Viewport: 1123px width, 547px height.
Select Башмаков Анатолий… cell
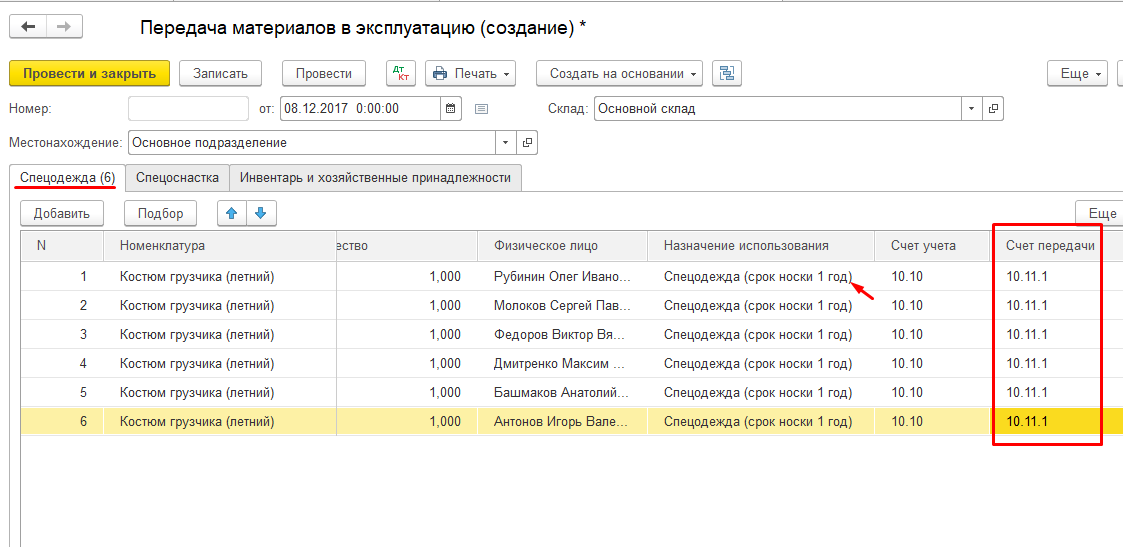(562, 392)
